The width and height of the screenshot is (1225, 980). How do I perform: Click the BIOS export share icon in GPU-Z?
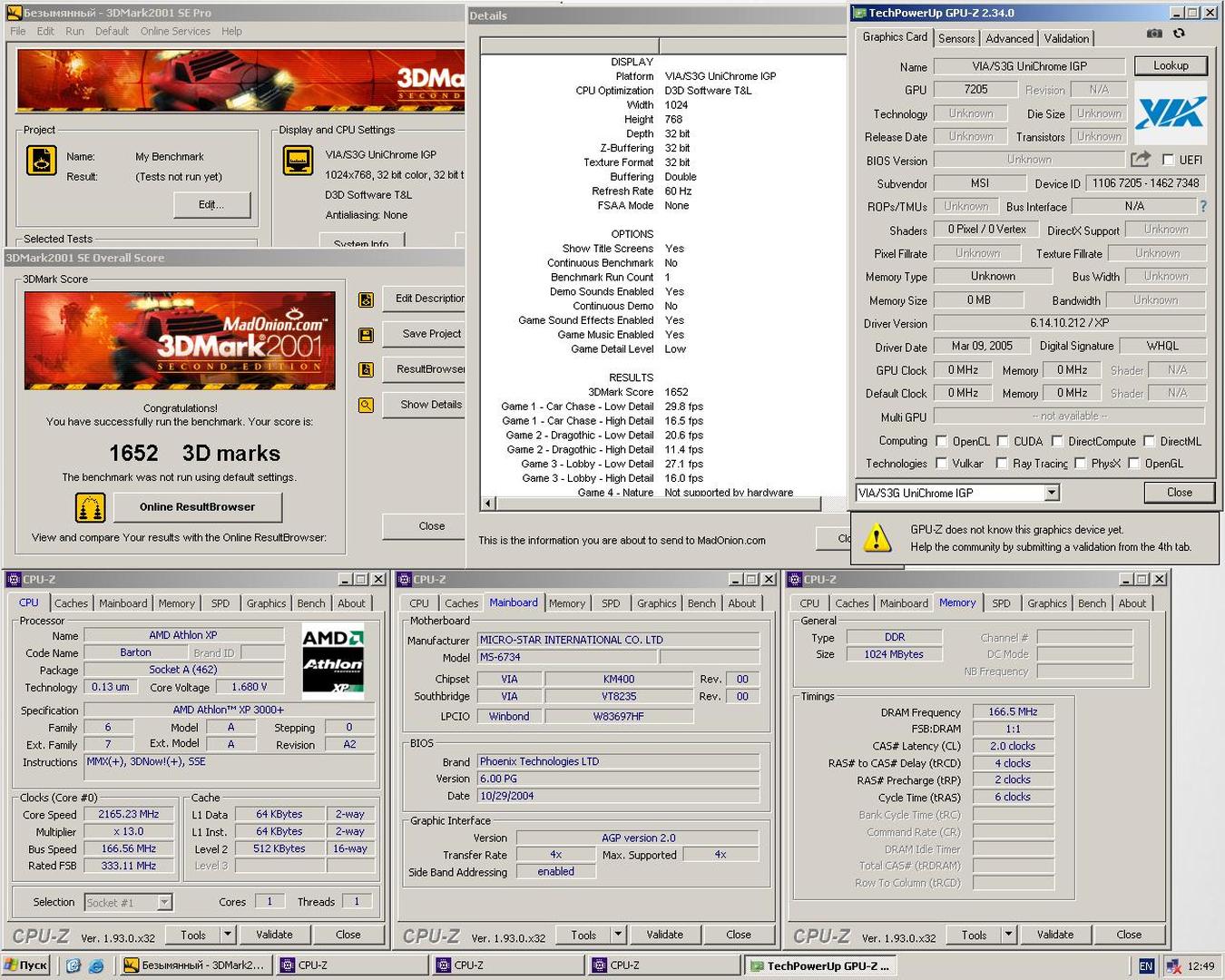(1141, 159)
